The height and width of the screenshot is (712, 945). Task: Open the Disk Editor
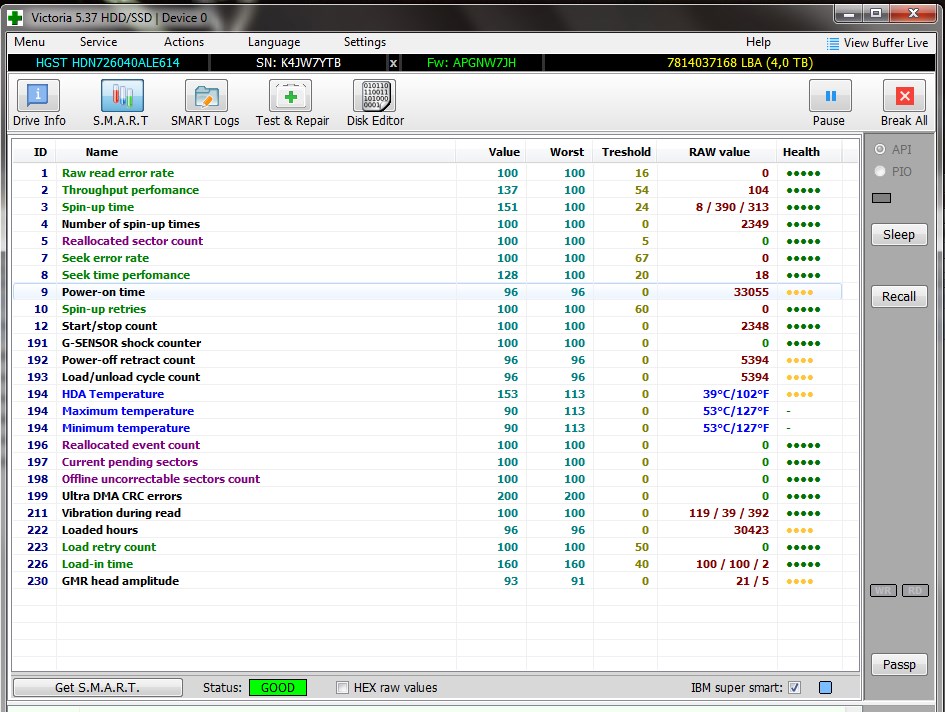(375, 103)
